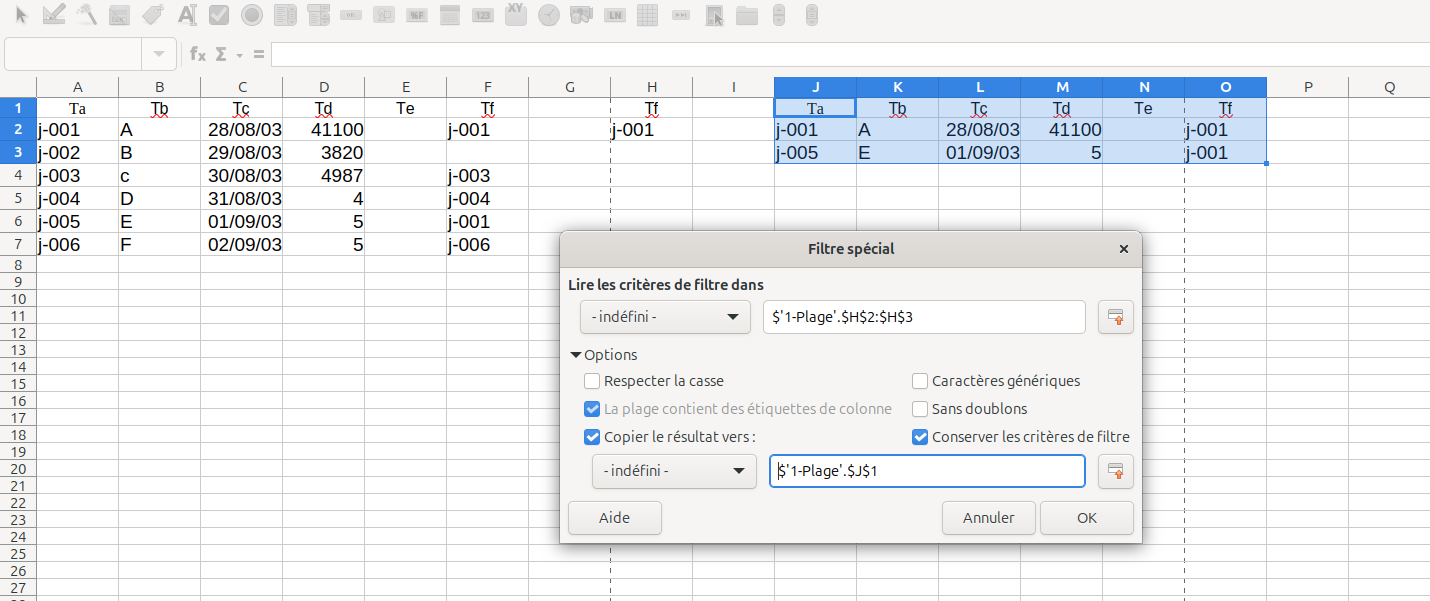Select cell 01/09/03 in column L
The width and height of the screenshot is (1430, 601).
980,153
